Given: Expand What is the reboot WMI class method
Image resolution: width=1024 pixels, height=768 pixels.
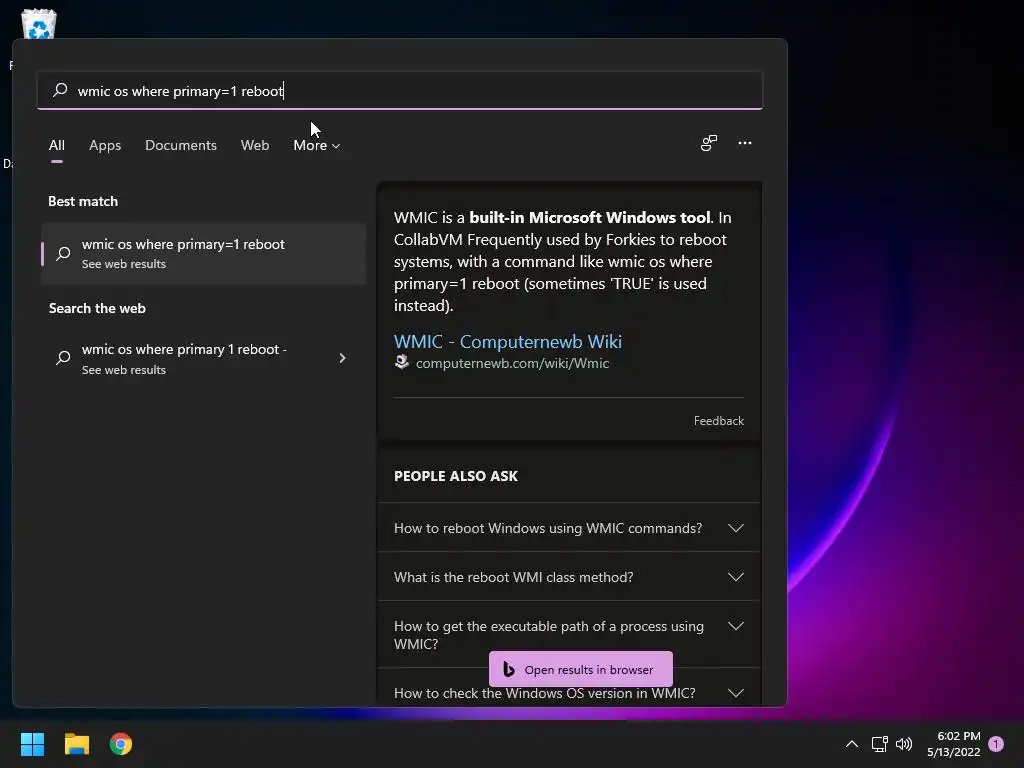Looking at the screenshot, I should (568, 577).
